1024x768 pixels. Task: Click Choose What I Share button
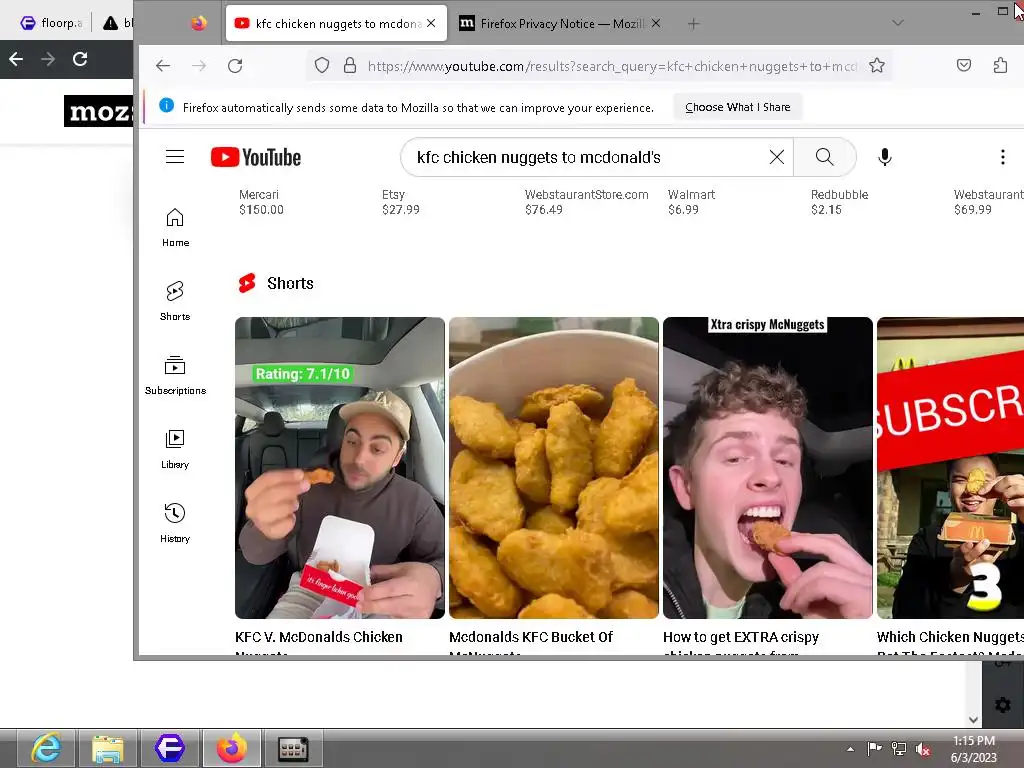737,107
